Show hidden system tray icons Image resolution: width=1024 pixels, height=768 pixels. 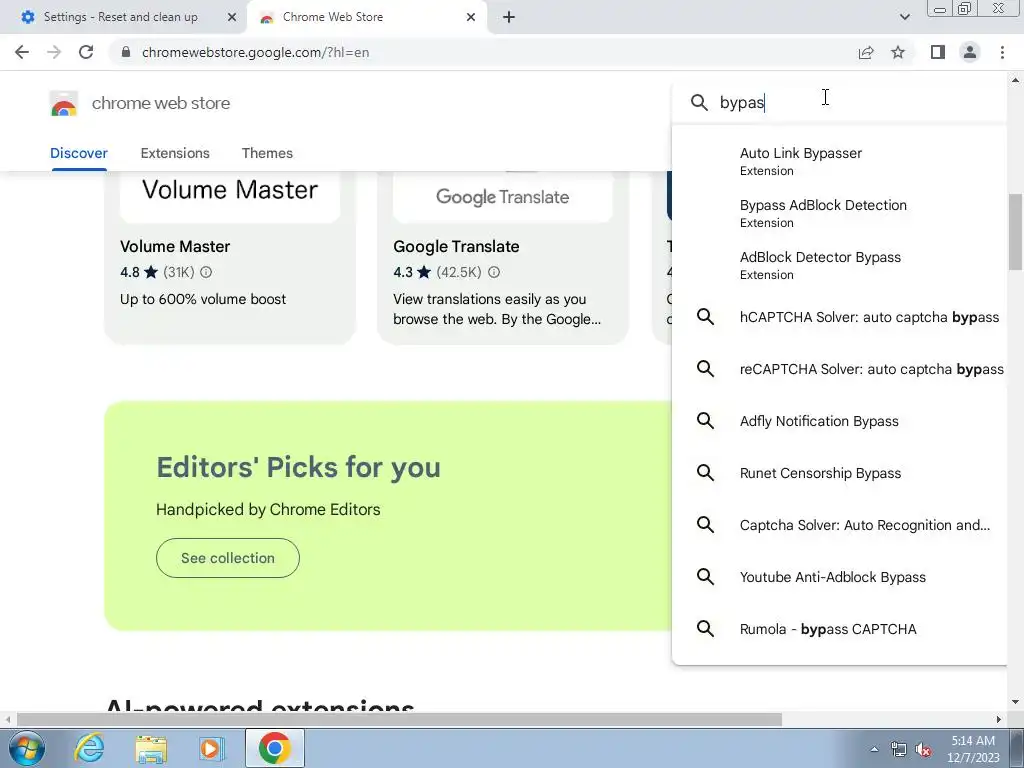[x=874, y=749]
